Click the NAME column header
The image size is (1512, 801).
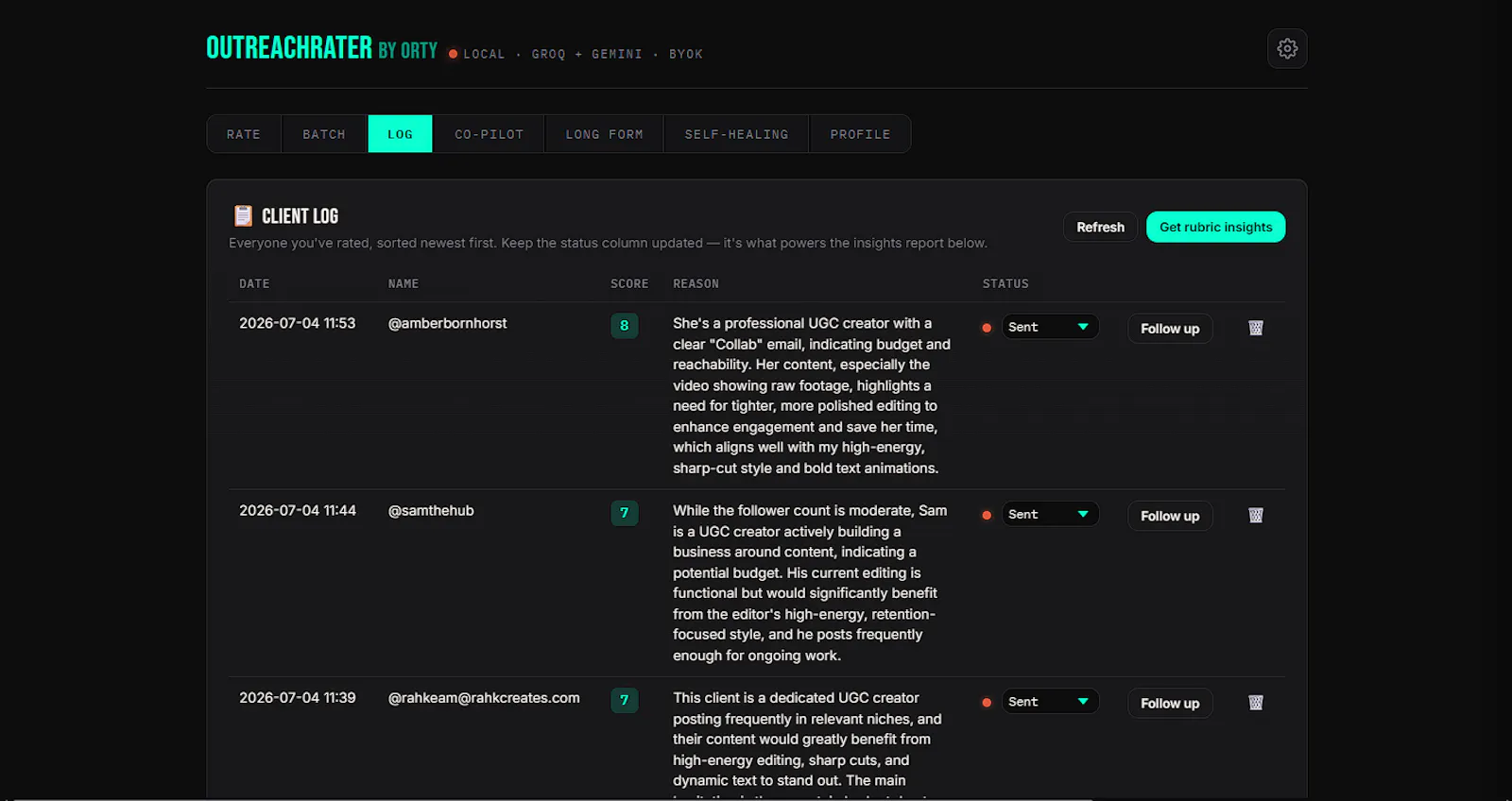pyautogui.click(x=404, y=283)
